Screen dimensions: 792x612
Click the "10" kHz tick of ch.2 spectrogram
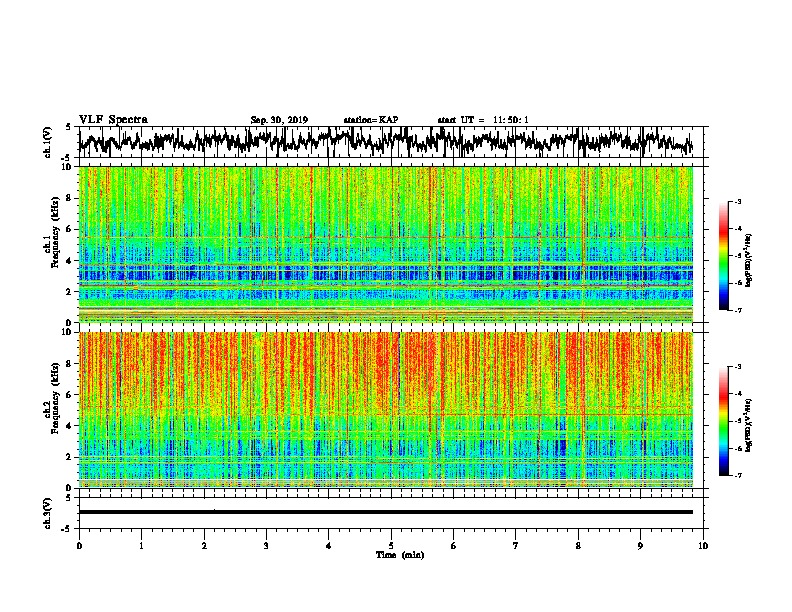67,332
